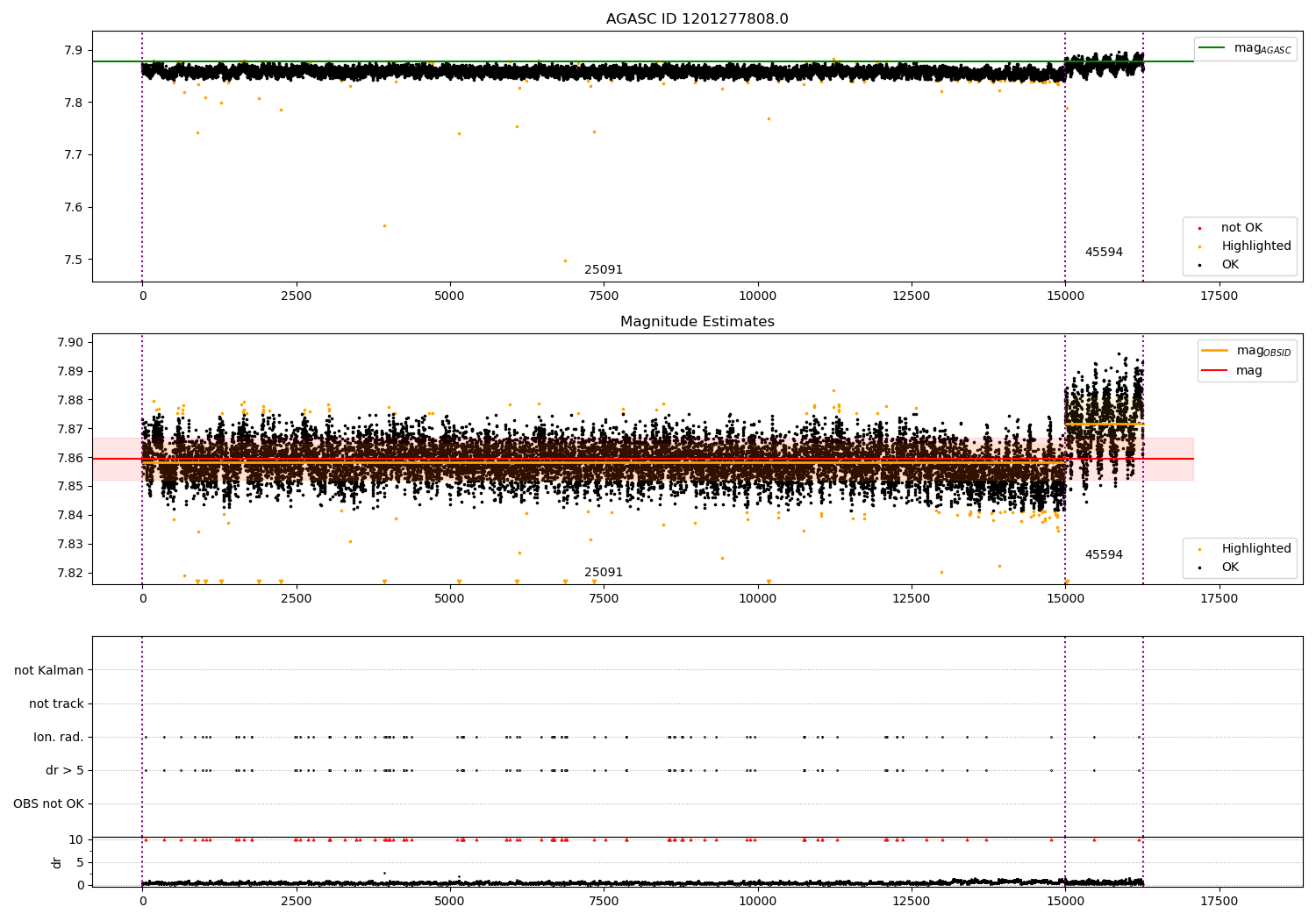Image resolution: width=1316 pixels, height=921 pixels.
Task: Click the '7.83' y-axis tick label
Action: pyautogui.click(x=69, y=545)
